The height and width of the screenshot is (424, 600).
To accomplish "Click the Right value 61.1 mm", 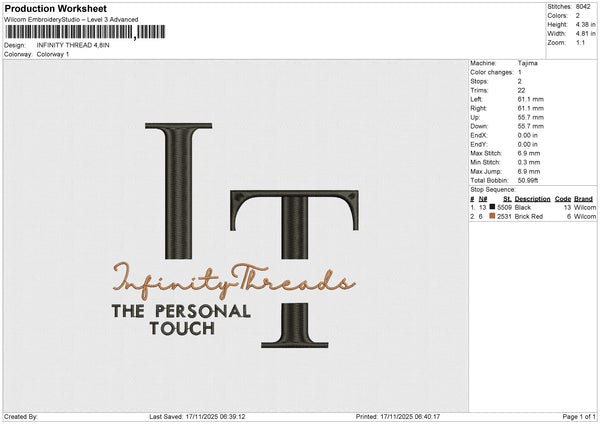I will pyautogui.click(x=531, y=108).
